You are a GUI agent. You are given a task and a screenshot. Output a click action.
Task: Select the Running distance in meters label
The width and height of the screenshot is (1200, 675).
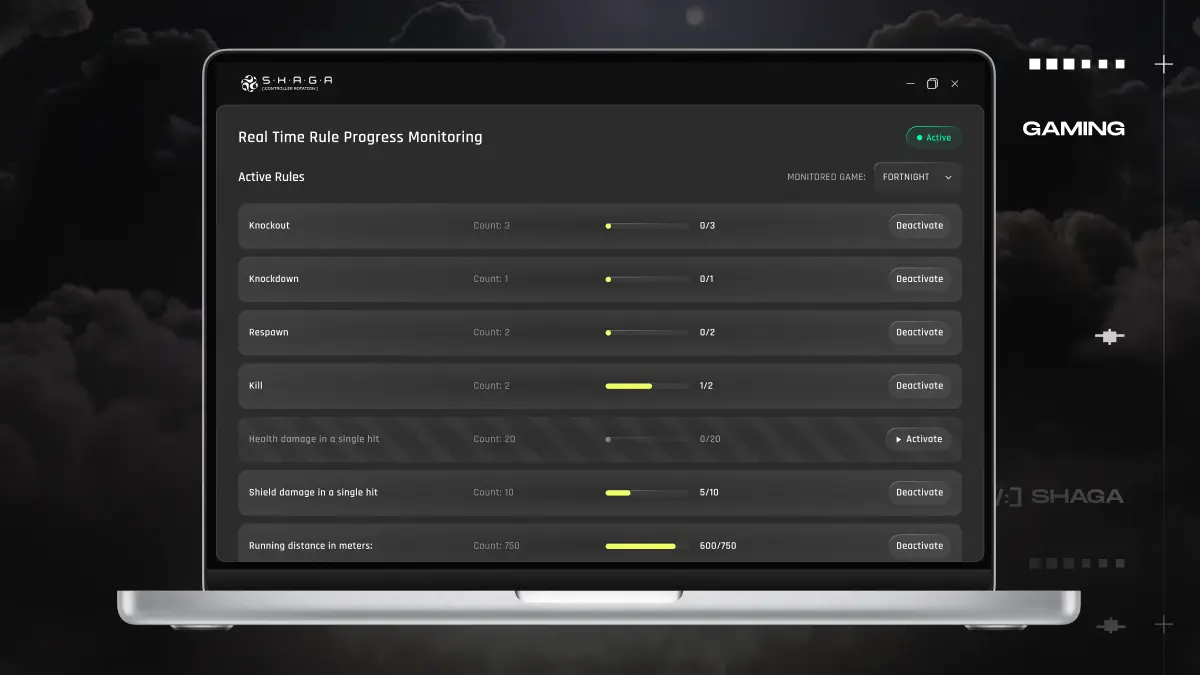[x=311, y=546]
